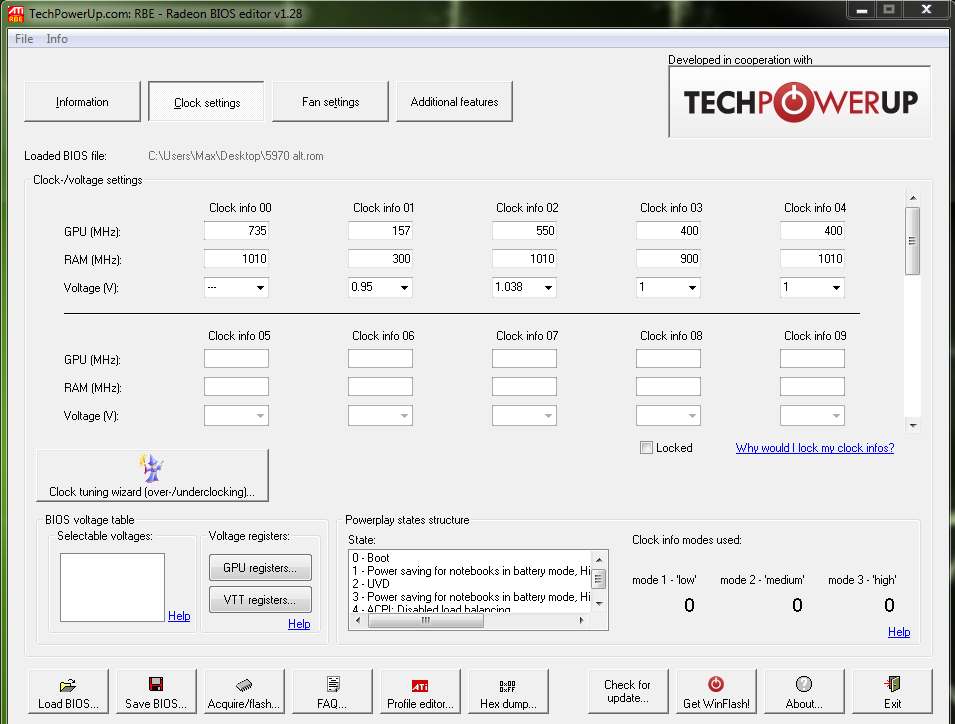Click the About question mark icon
Viewport: 955px width, 724px height.
click(804, 684)
